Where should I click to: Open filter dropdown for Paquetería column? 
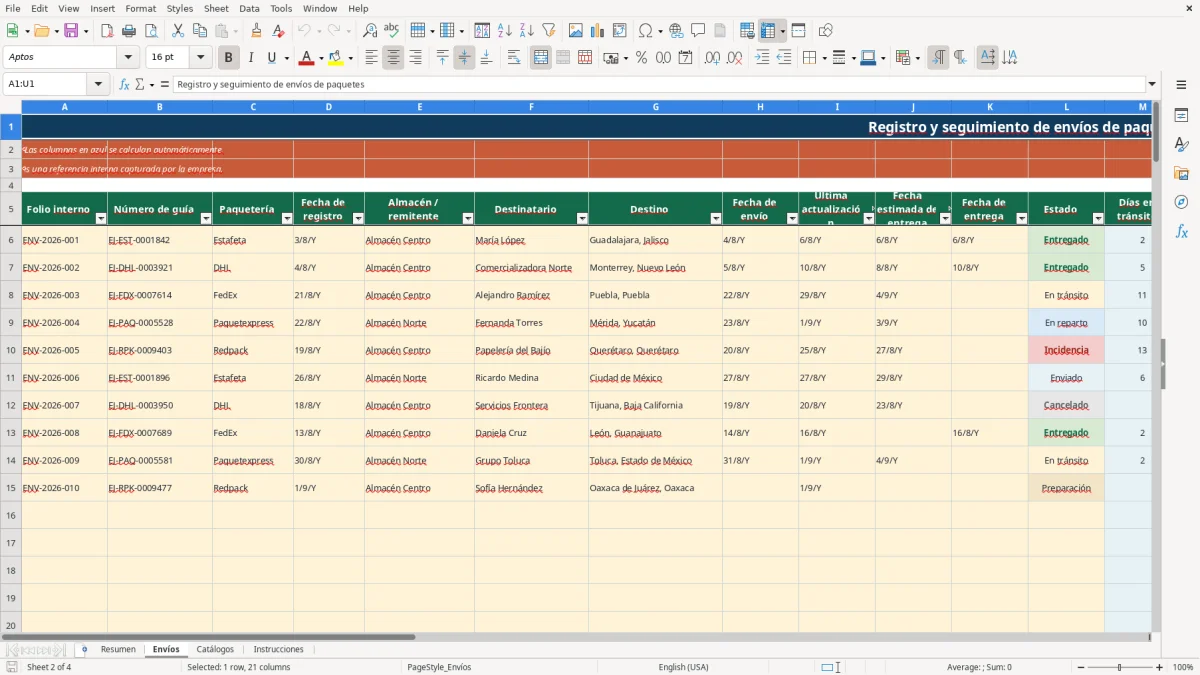pyautogui.click(x=287, y=218)
